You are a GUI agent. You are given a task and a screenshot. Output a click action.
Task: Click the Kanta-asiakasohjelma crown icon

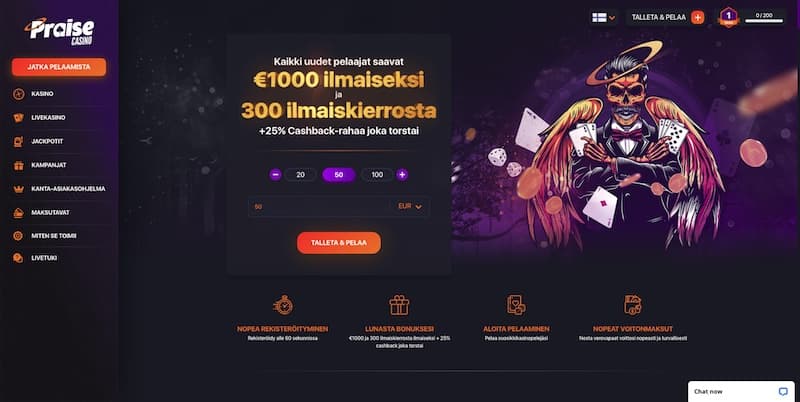tap(18, 189)
